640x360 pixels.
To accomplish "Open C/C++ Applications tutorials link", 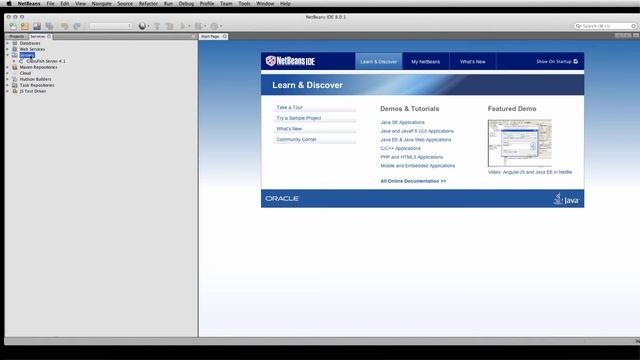I will coord(400,148).
